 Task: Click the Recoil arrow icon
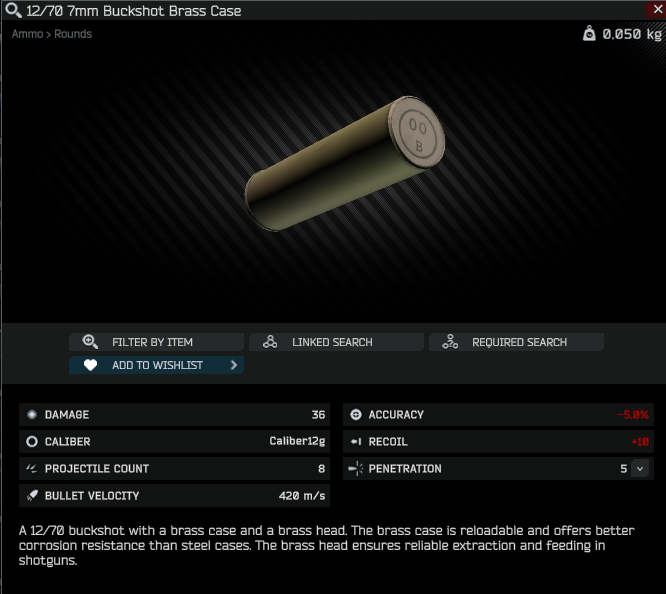pos(356,441)
